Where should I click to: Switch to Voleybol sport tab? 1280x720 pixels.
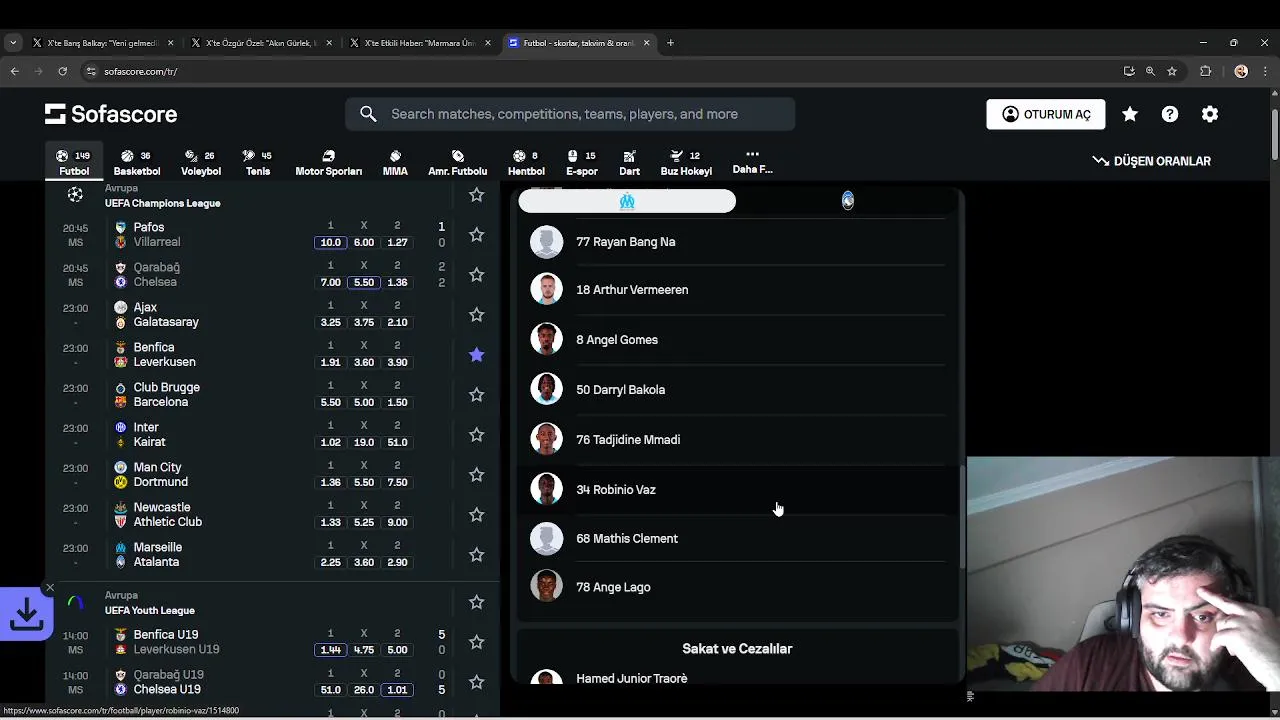[x=201, y=163]
